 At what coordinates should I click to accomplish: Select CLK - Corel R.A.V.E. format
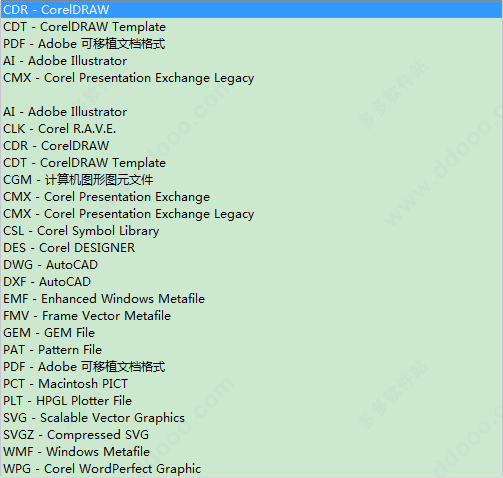[x=251, y=129]
